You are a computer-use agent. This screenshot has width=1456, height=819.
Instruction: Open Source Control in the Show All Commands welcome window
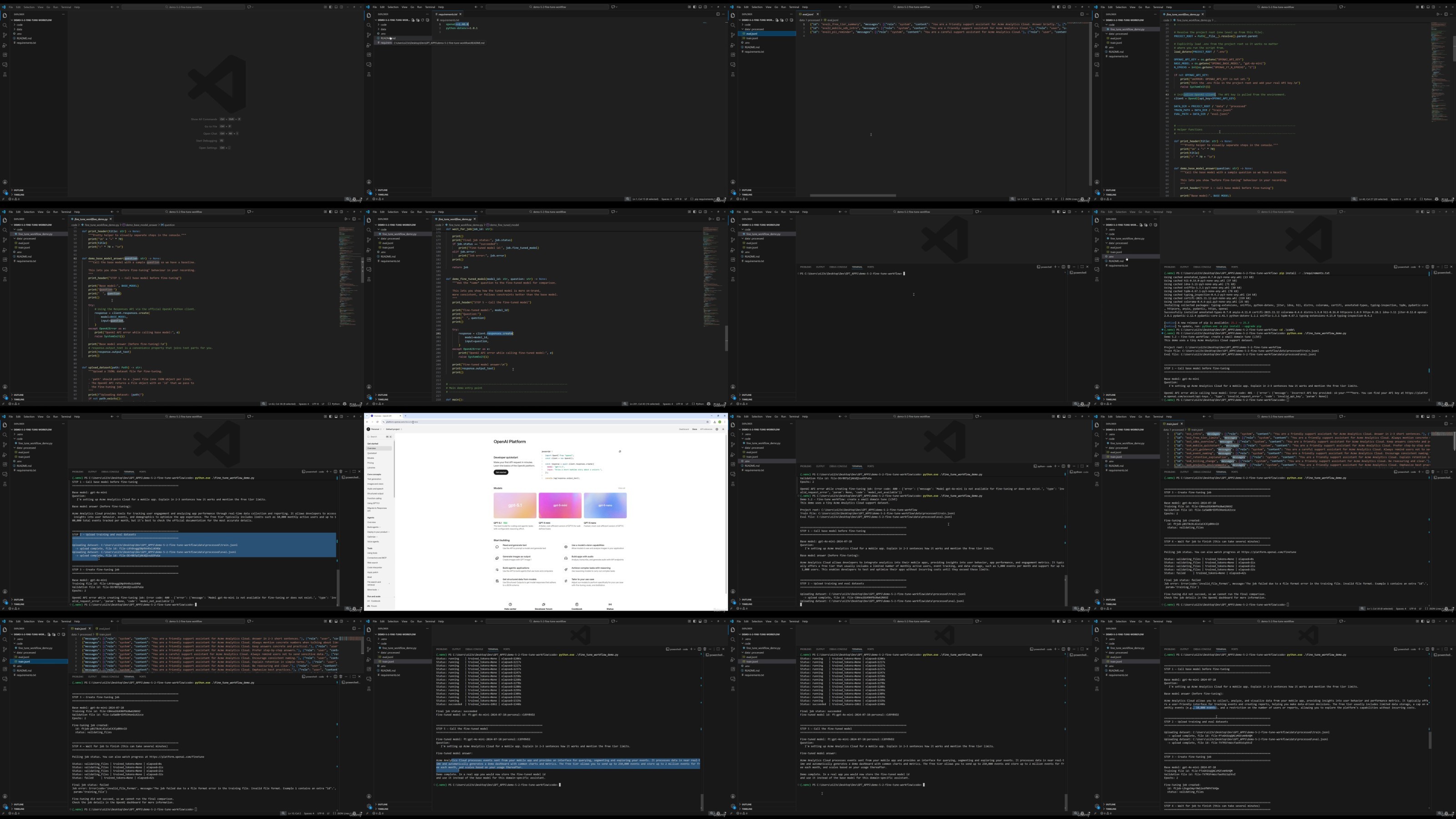pyautogui.click(x=5, y=35)
